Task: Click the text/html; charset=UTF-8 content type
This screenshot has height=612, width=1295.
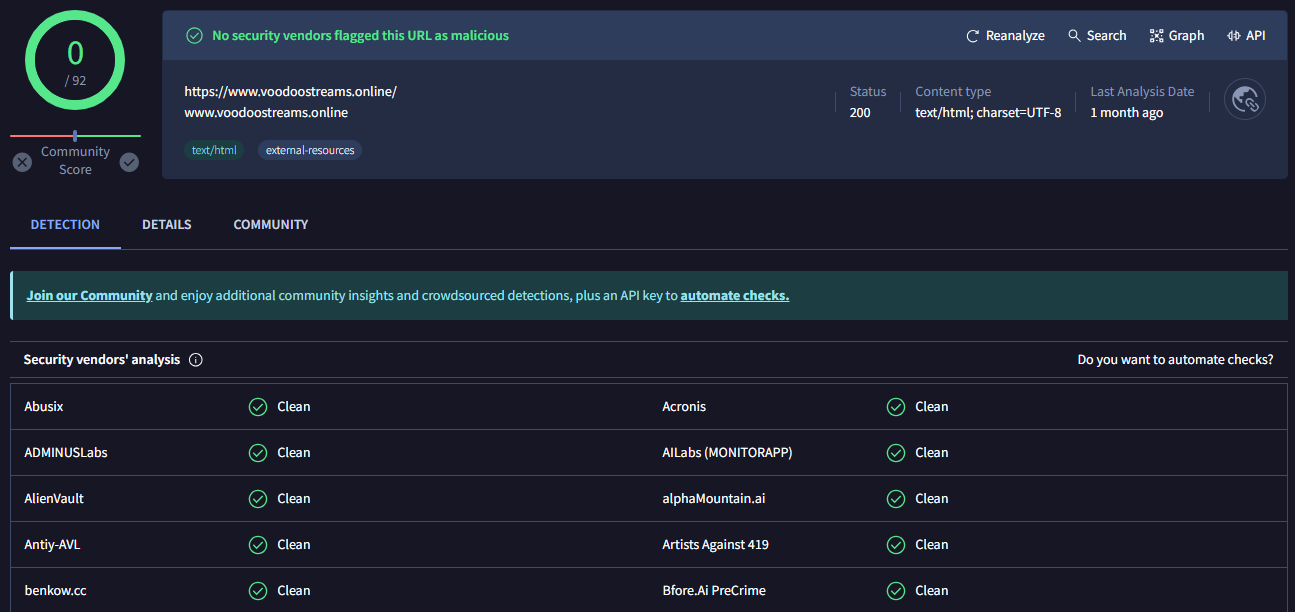Action: tap(988, 113)
